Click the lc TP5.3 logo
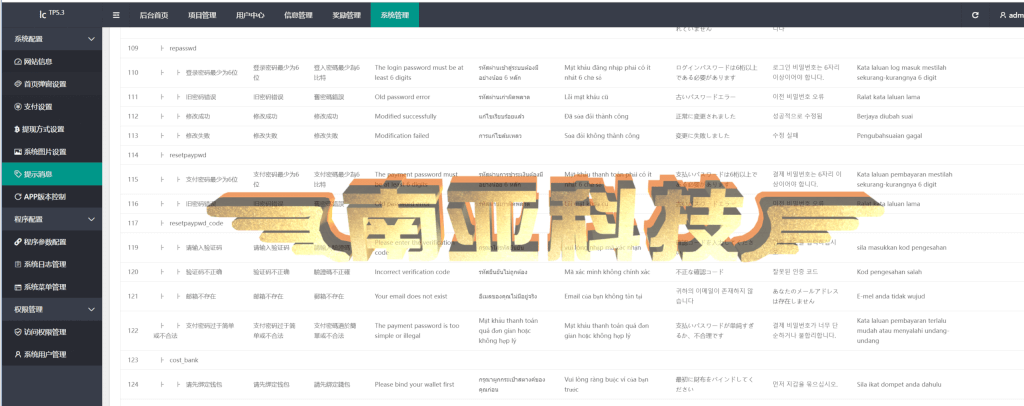The height and width of the screenshot is (406, 1024). pyautogui.click(x=50, y=14)
